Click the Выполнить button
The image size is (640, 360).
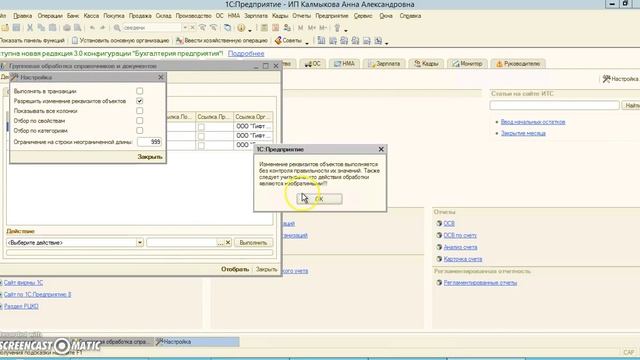point(253,242)
